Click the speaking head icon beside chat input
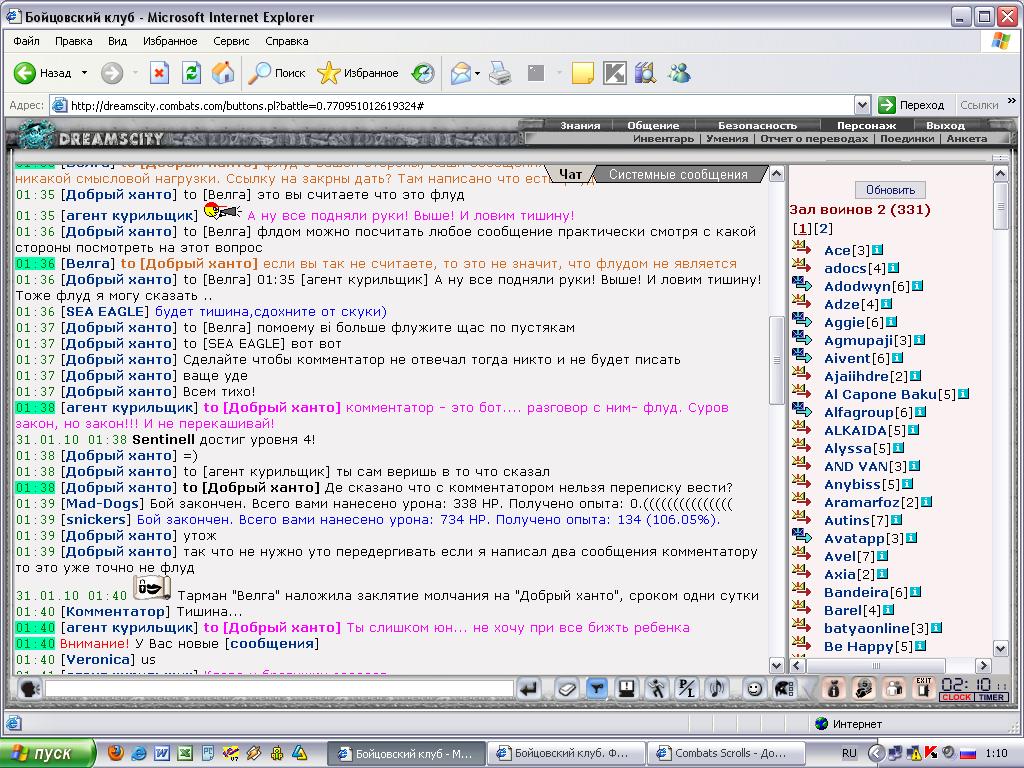The width and height of the screenshot is (1024, 768). [29, 688]
